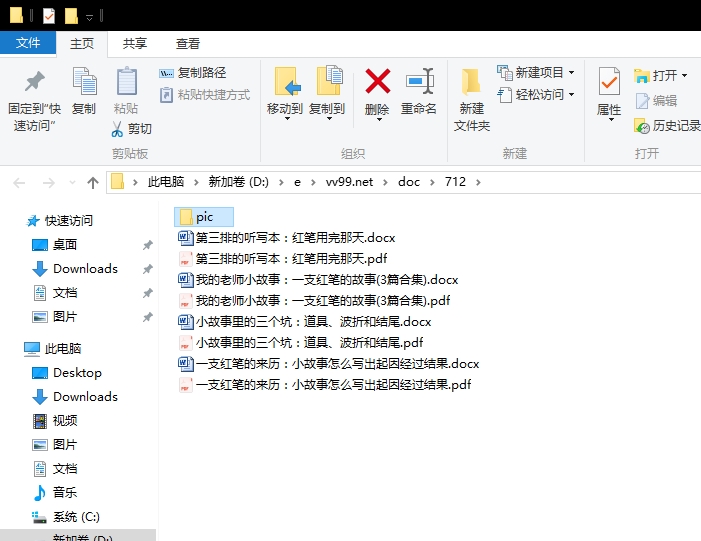Open the Quick Access Toolbar customize arrow

pyautogui.click(x=89, y=17)
